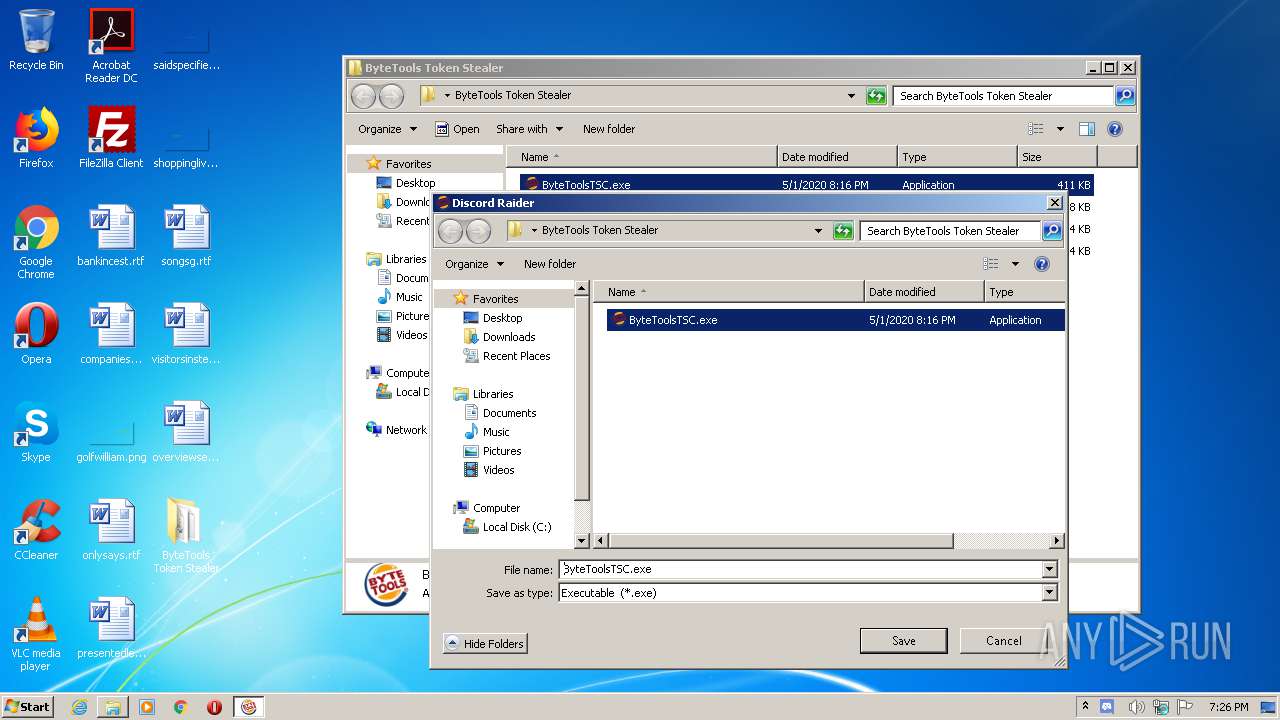
Task: Open ByteTools Token Stealer desktop folder
Action: tap(186, 536)
